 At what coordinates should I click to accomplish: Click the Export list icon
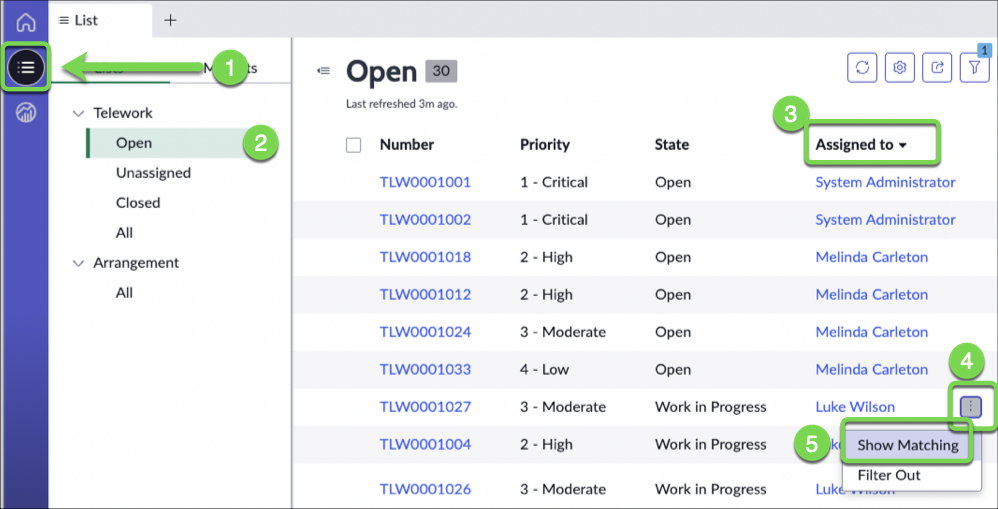pyautogui.click(x=937, y=67)
